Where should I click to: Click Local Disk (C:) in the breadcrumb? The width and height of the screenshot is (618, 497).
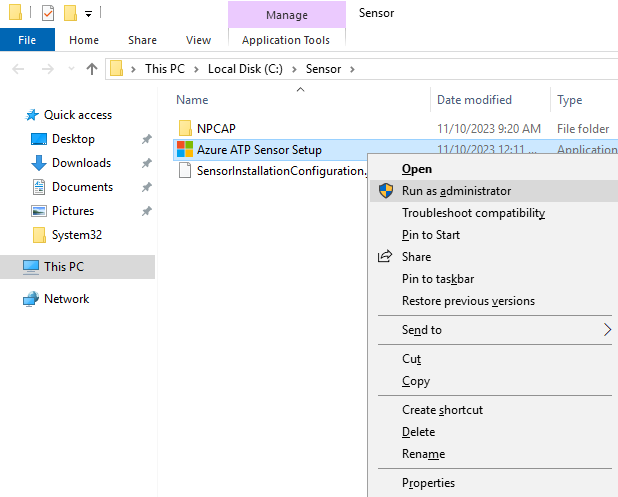[x=245, y=69]
